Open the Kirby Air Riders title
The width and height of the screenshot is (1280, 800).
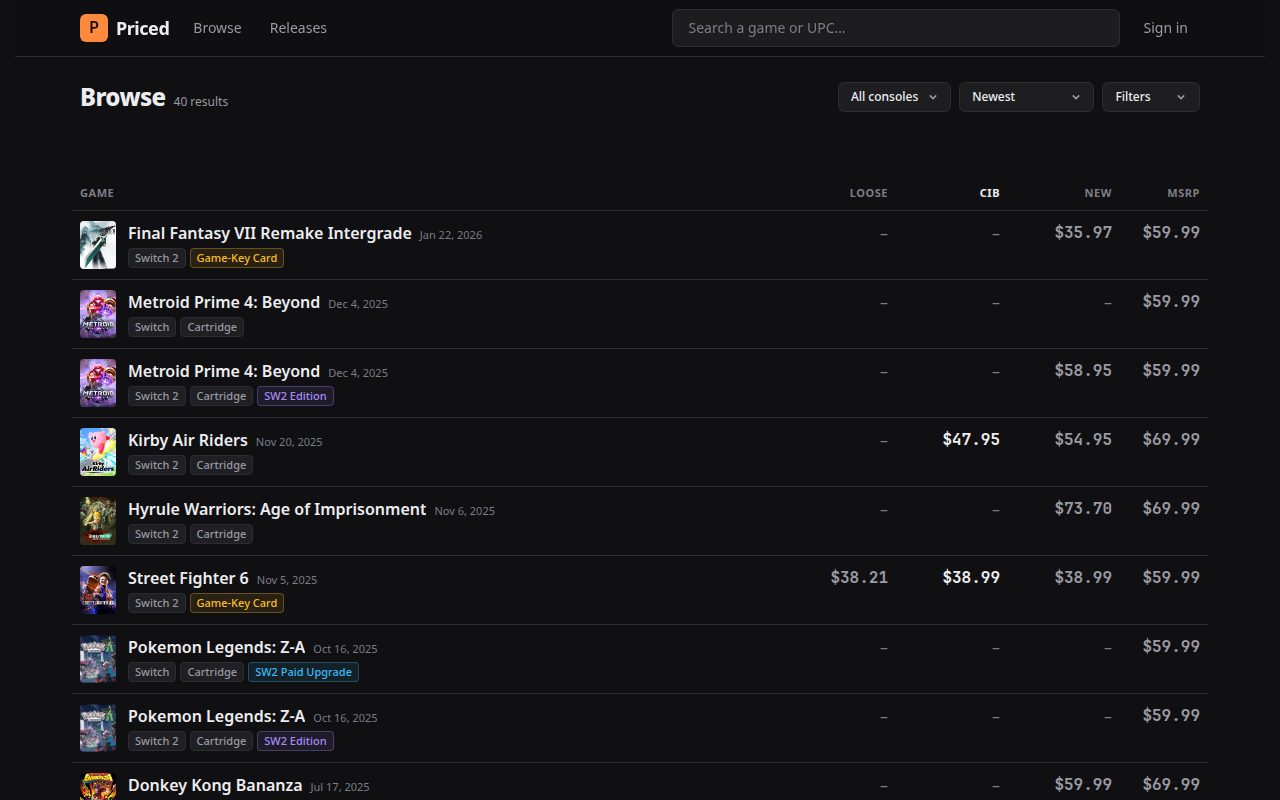coord(188,440)
